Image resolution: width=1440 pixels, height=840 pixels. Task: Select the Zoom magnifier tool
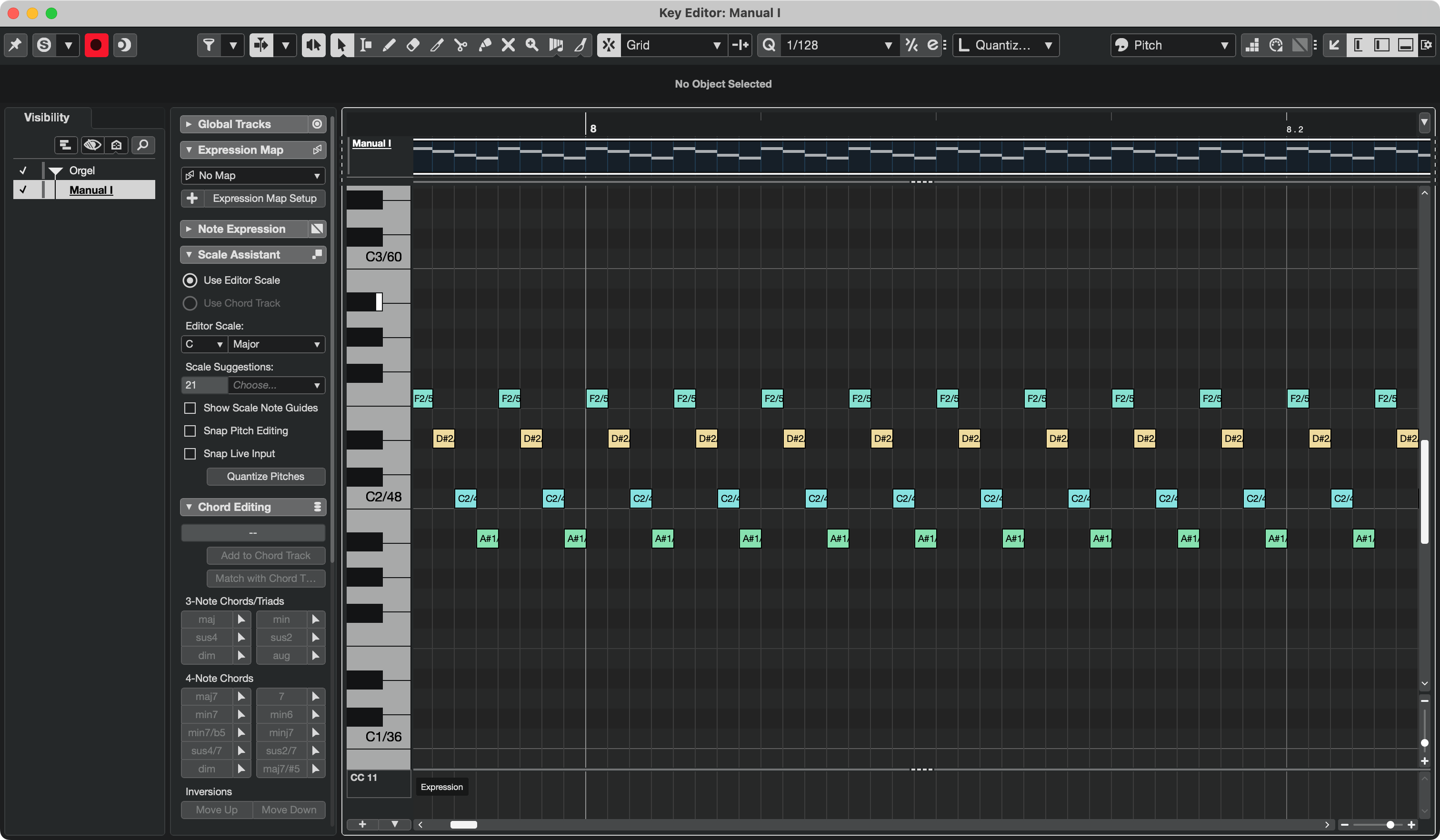(532, 45)
